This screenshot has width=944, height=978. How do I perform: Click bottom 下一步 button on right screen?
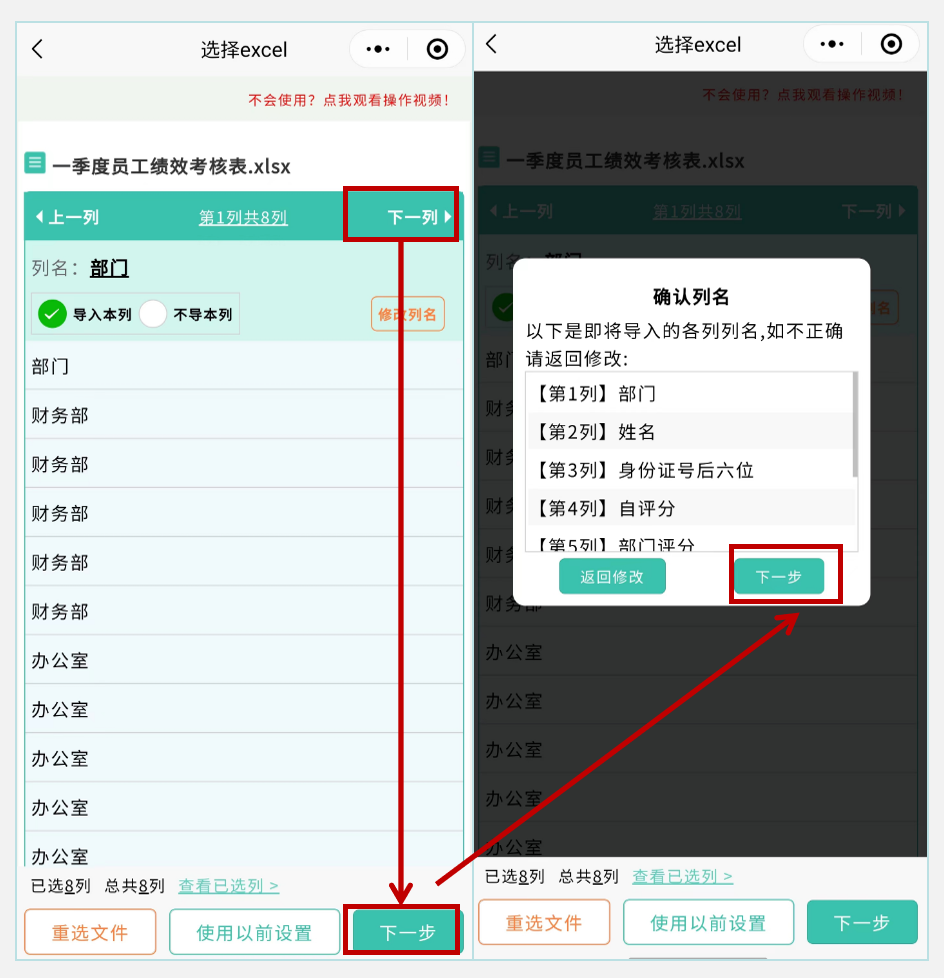click(x=862, y=922)
